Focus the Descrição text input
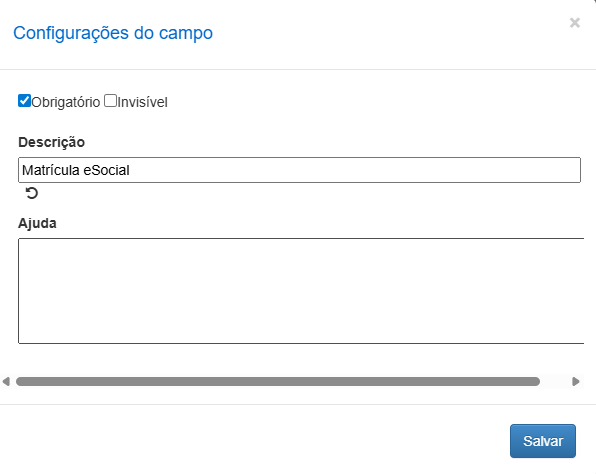The width and height of the screenshot is (596, 474). click(299, 170)
